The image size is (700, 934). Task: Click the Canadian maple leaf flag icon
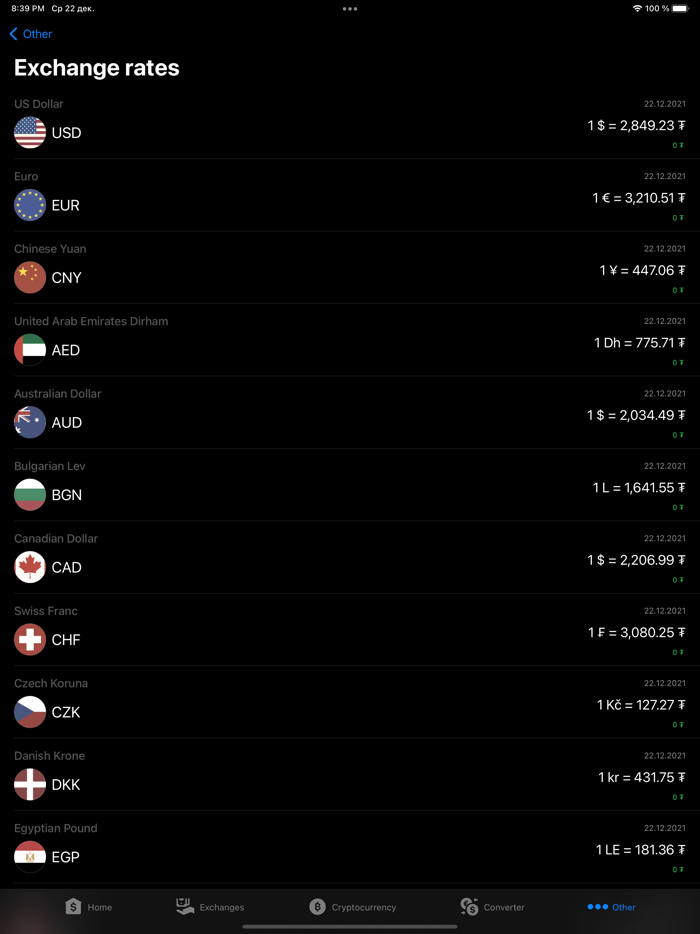coord(29,567)
